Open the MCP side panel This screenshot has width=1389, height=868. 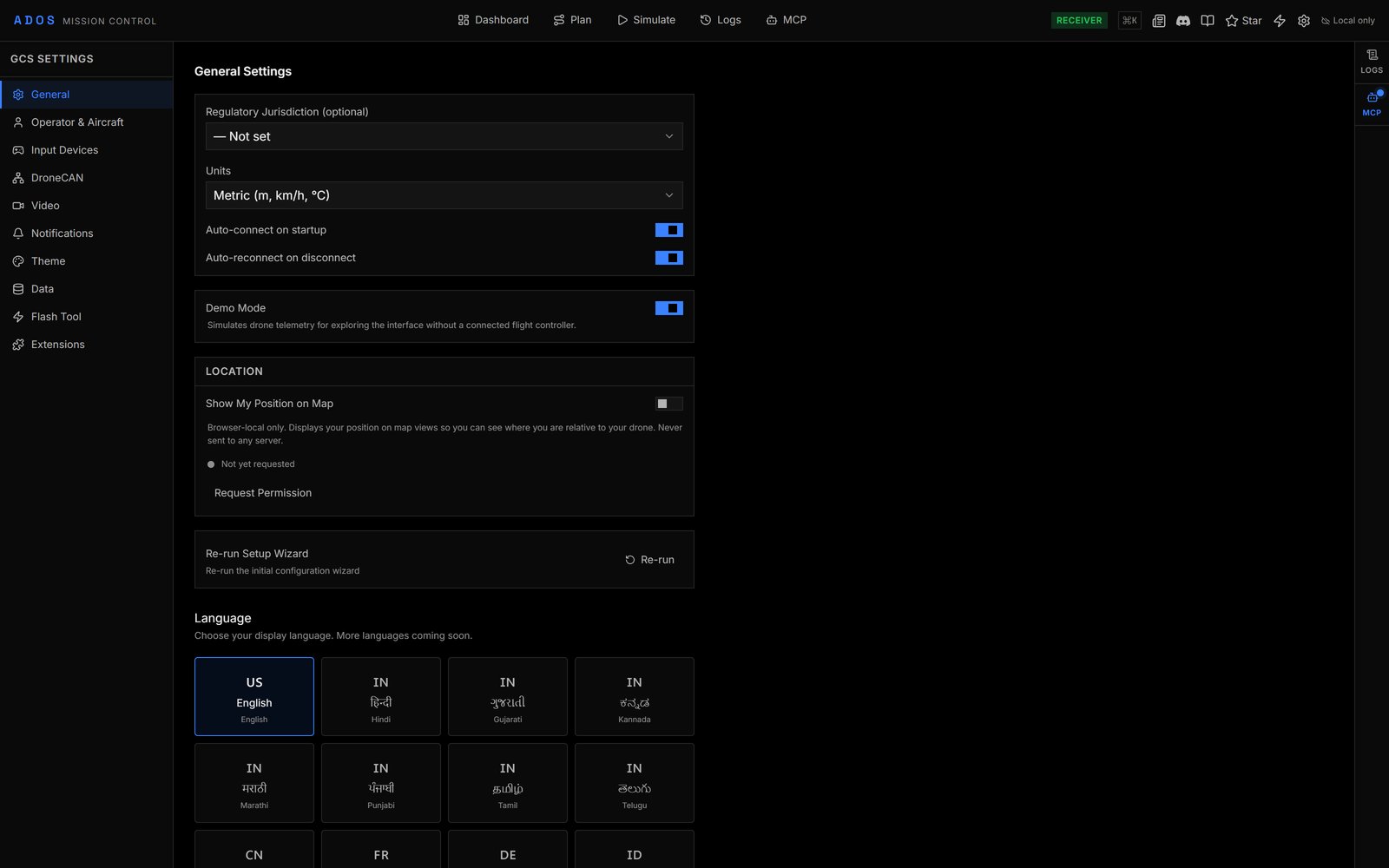pos(1372,104)
